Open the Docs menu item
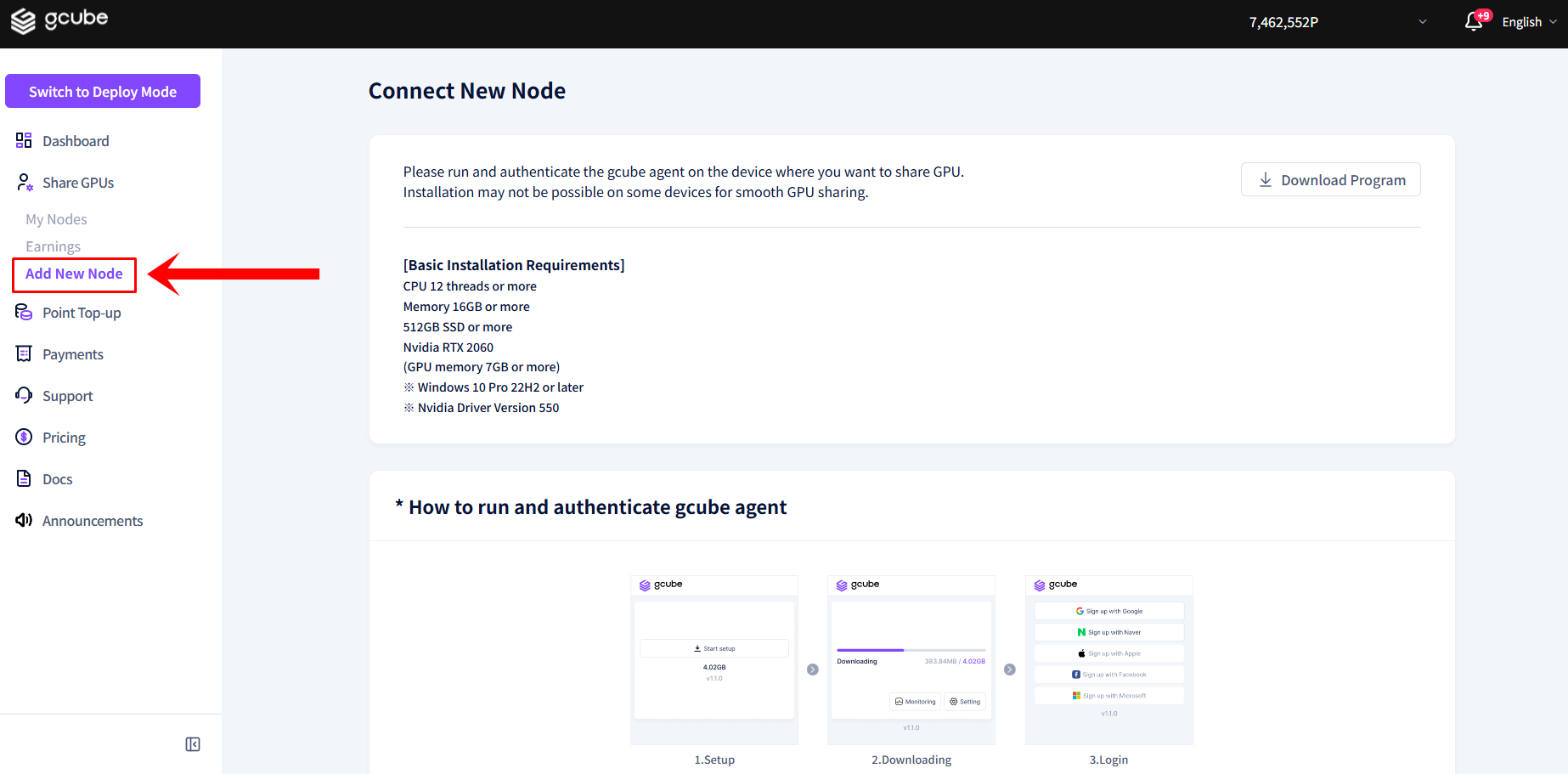1568x774 pixels. [57, 479]
